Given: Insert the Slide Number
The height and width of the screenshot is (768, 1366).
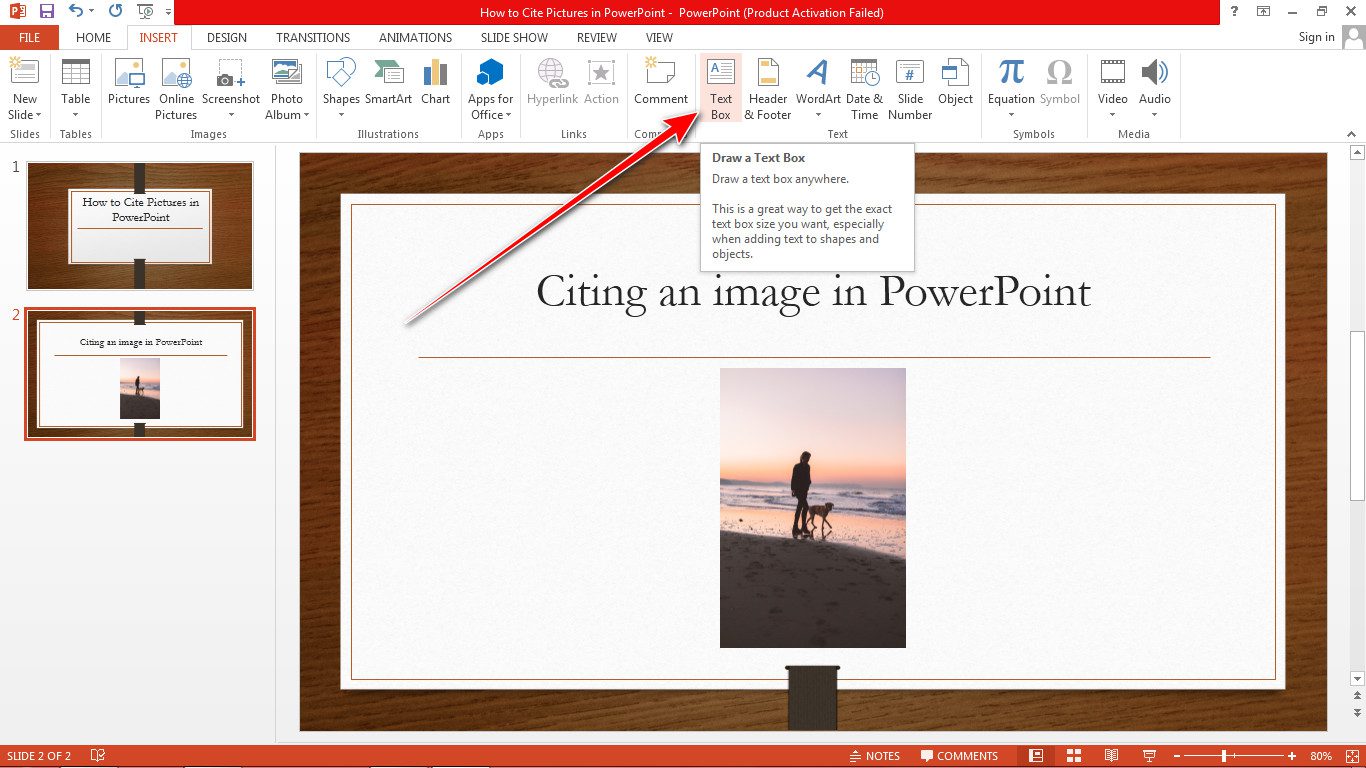Looking at the screenshot, I should [x=909, y=85].
